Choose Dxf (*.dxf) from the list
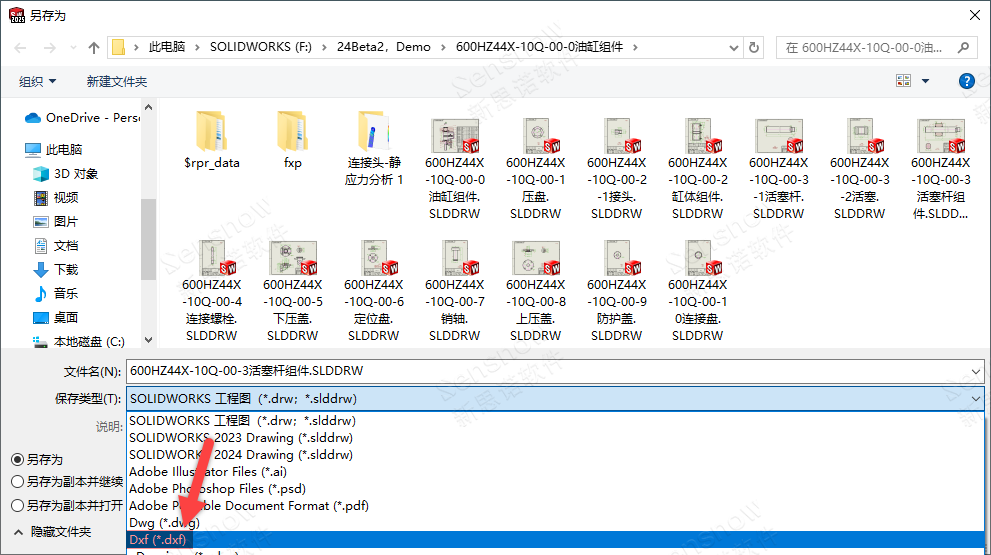 click(x=158, y=540)
